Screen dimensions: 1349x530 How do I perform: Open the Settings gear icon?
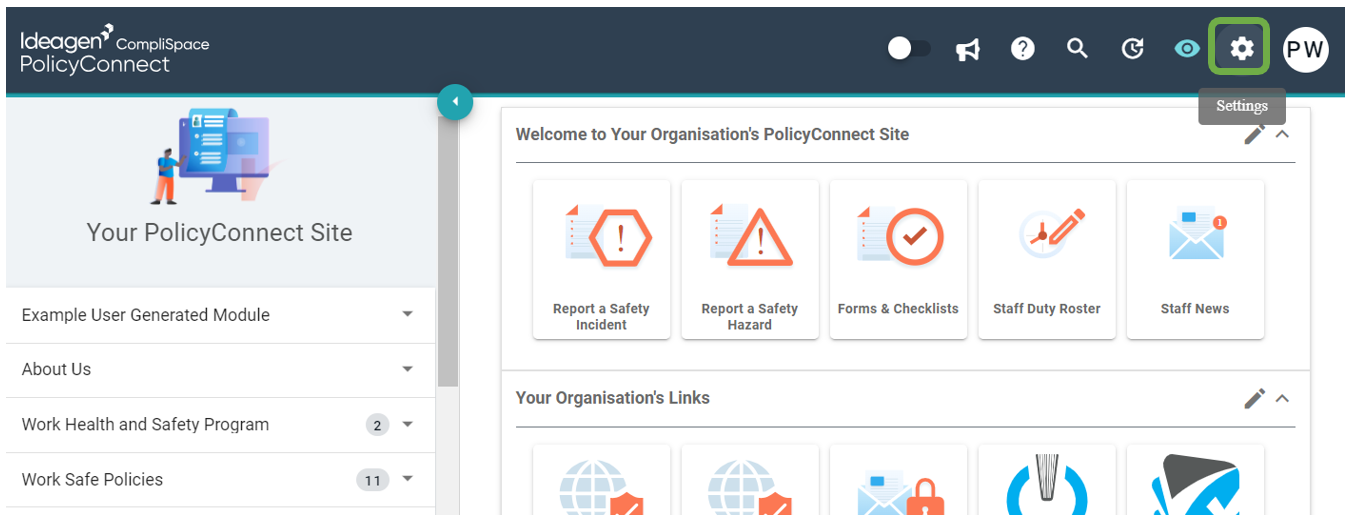pos(1241,47)
